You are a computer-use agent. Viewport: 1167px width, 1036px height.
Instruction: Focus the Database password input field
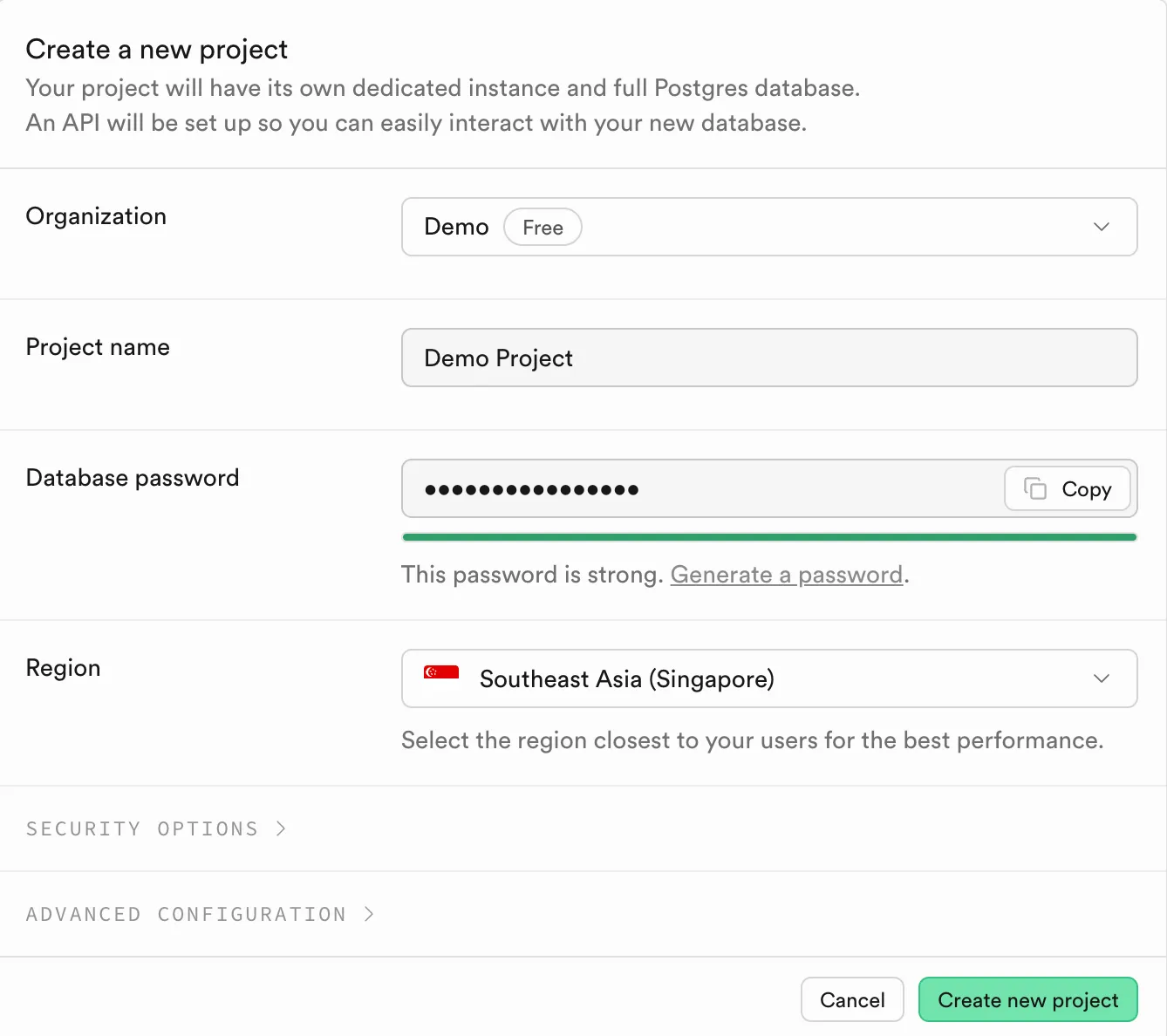click(698, 488)
